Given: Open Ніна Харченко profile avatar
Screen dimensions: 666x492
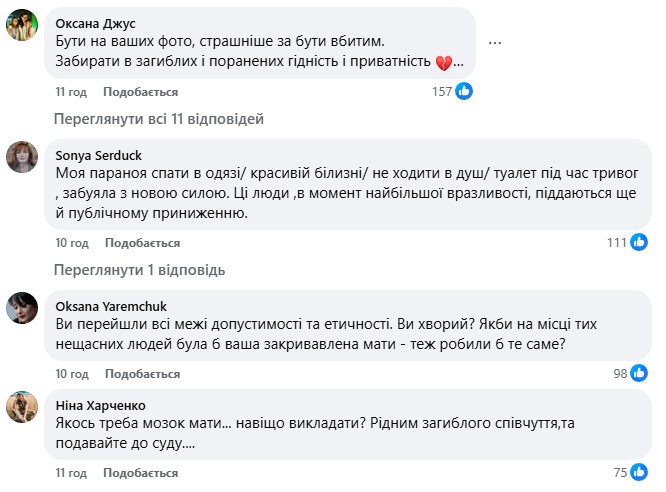Looking at the screenshot, I should (x=23, y=409).
